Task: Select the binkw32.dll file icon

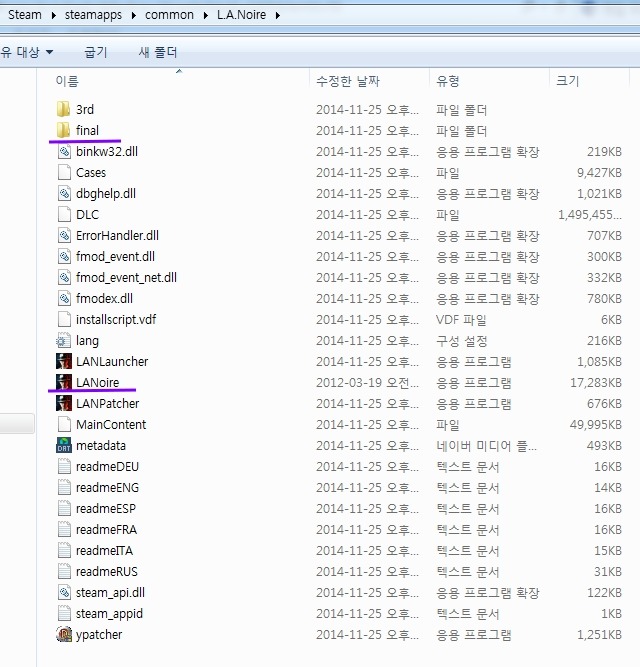Action: point(64,151)
